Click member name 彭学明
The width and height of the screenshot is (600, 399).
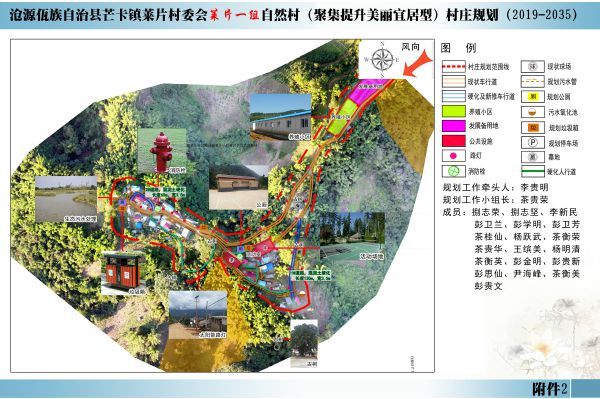[528, 225]
